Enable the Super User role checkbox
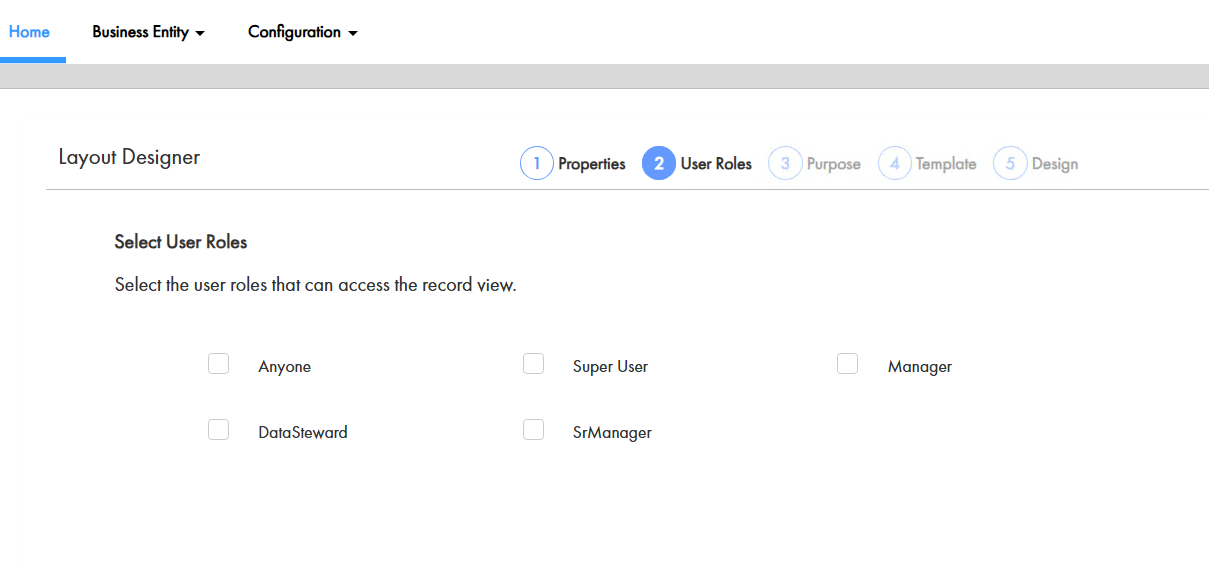This screenshot has height=567, width=1209. pyautogui.click(x=534, y=364)
